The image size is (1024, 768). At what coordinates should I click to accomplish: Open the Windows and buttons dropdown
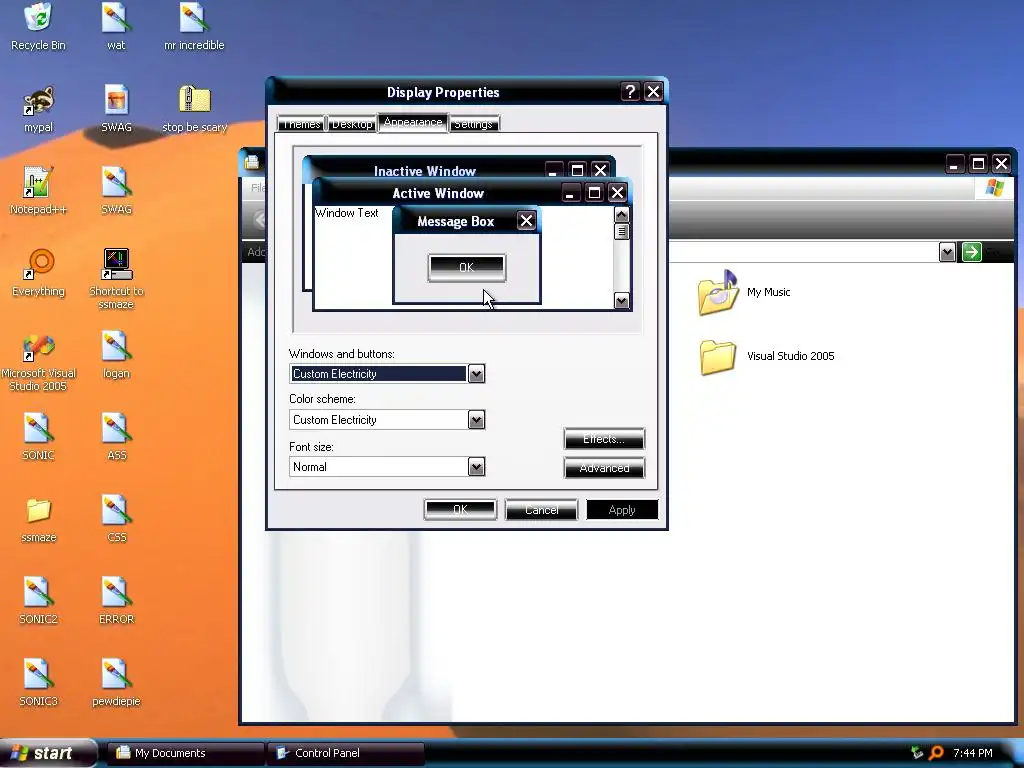(476, 374)
